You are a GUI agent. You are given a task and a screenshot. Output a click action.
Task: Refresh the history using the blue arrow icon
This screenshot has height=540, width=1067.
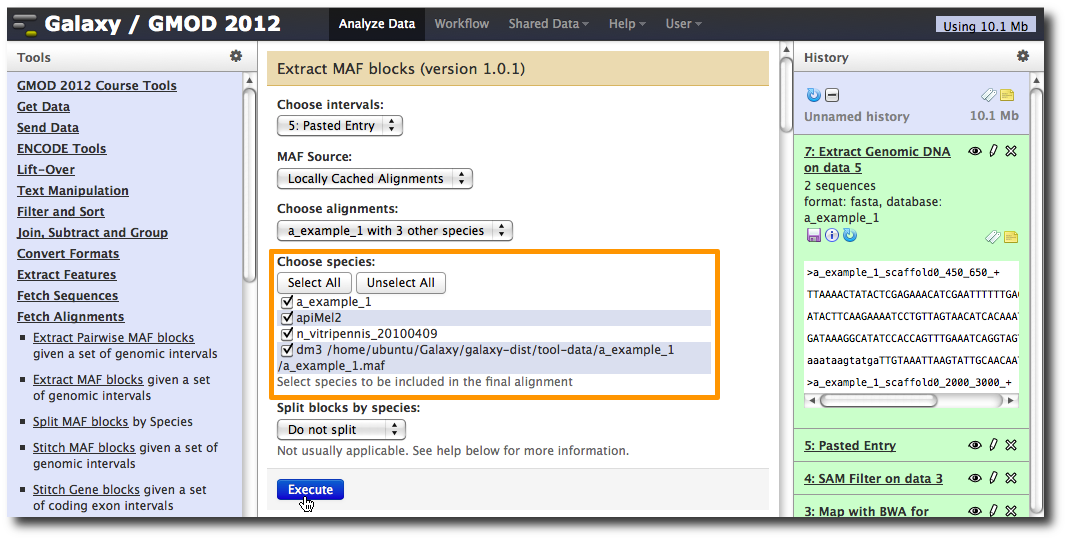[x=813, y=95]
